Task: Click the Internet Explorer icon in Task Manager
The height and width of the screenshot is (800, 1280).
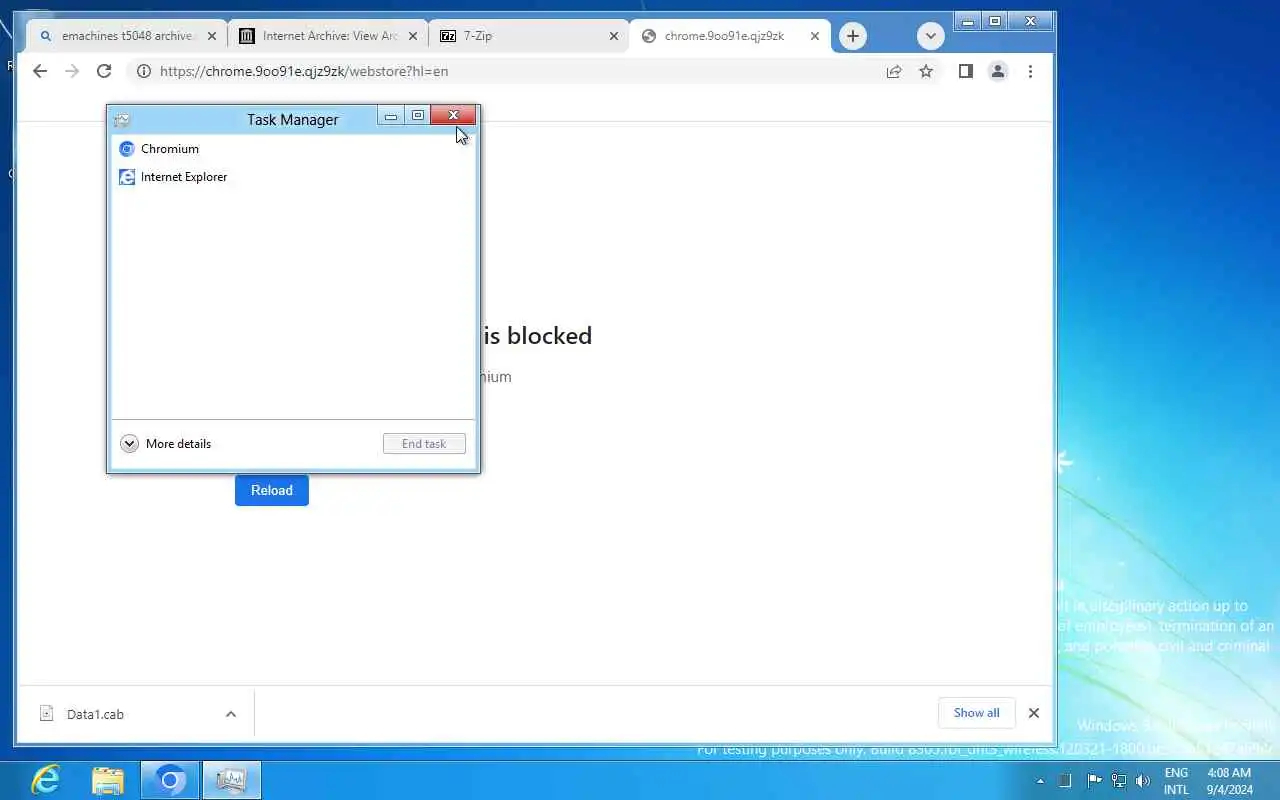Action: click(x=127, y=177)
